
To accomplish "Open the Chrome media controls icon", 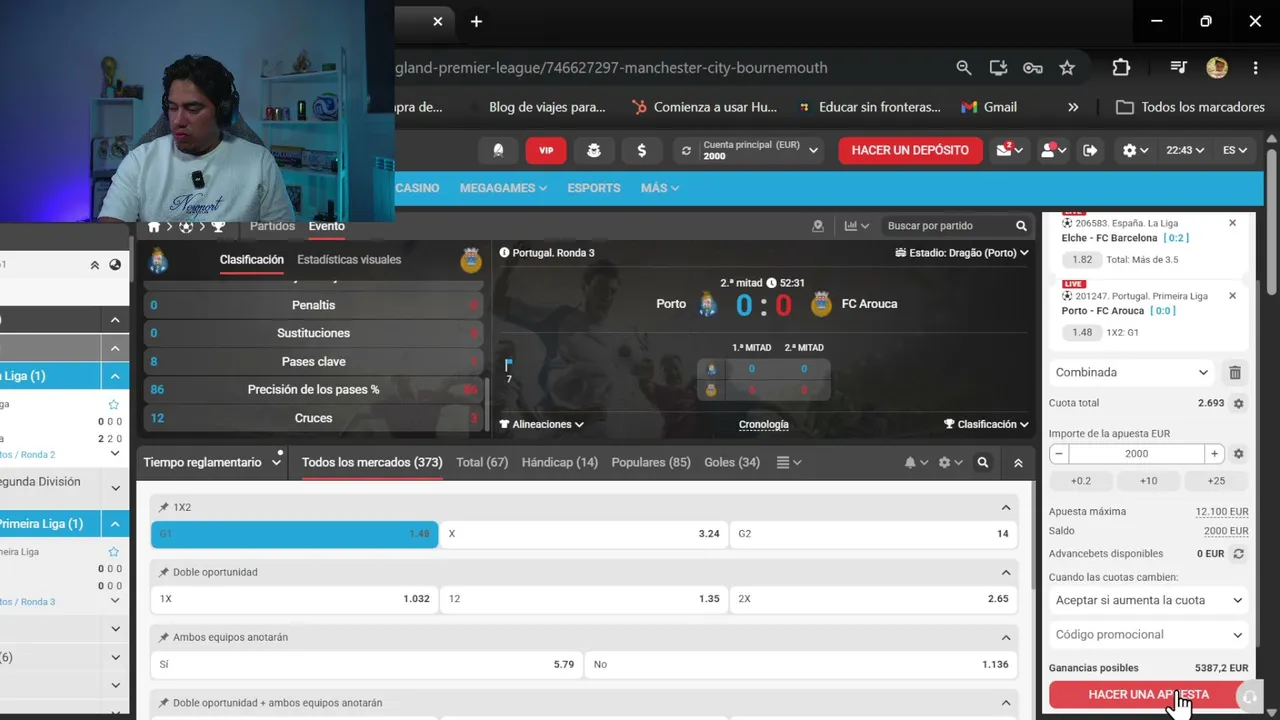I will (1179, 68).
